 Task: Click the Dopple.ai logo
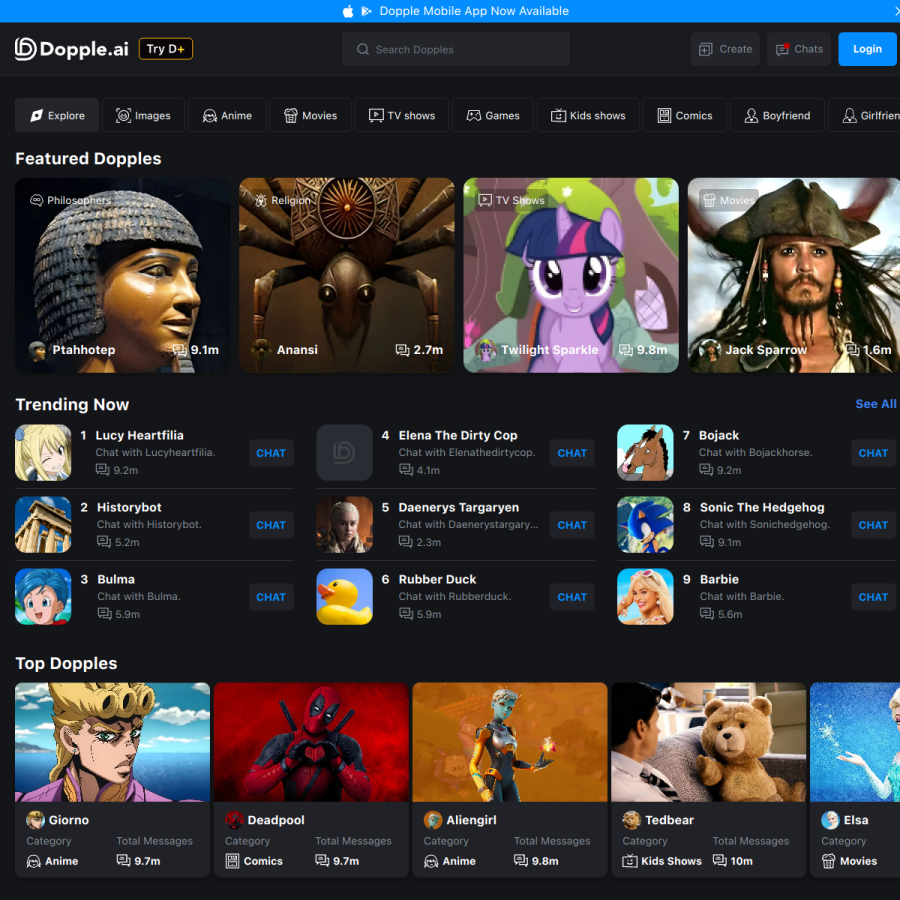[71, 49]
